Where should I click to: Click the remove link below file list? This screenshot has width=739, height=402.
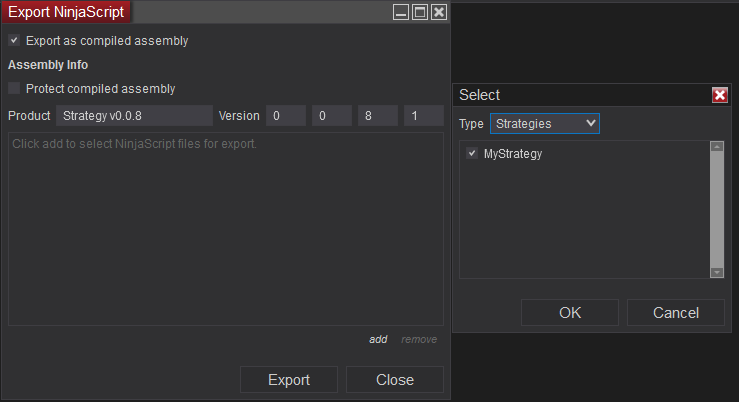pyautogui.click(x=419, y=340)
